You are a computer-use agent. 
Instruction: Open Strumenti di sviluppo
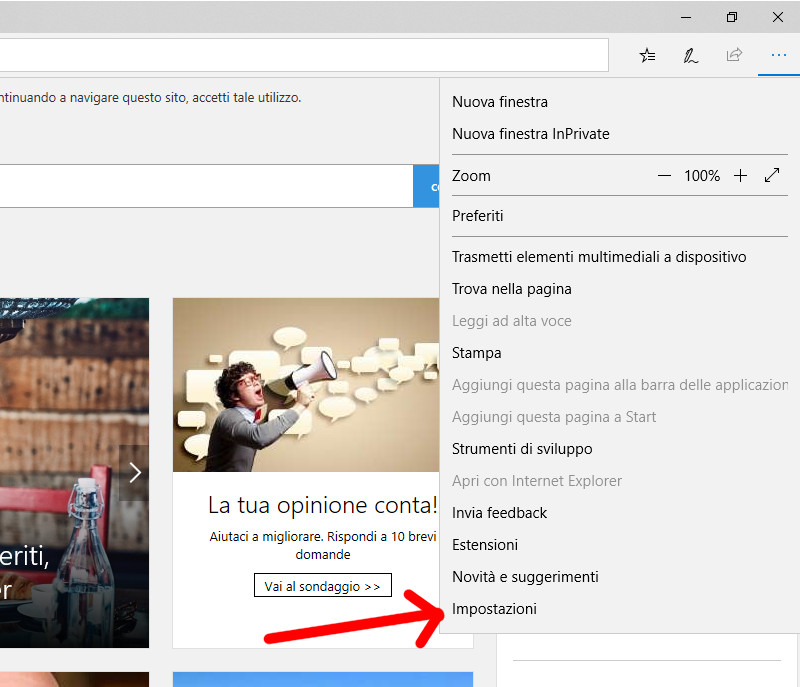(x=522, y=449)
